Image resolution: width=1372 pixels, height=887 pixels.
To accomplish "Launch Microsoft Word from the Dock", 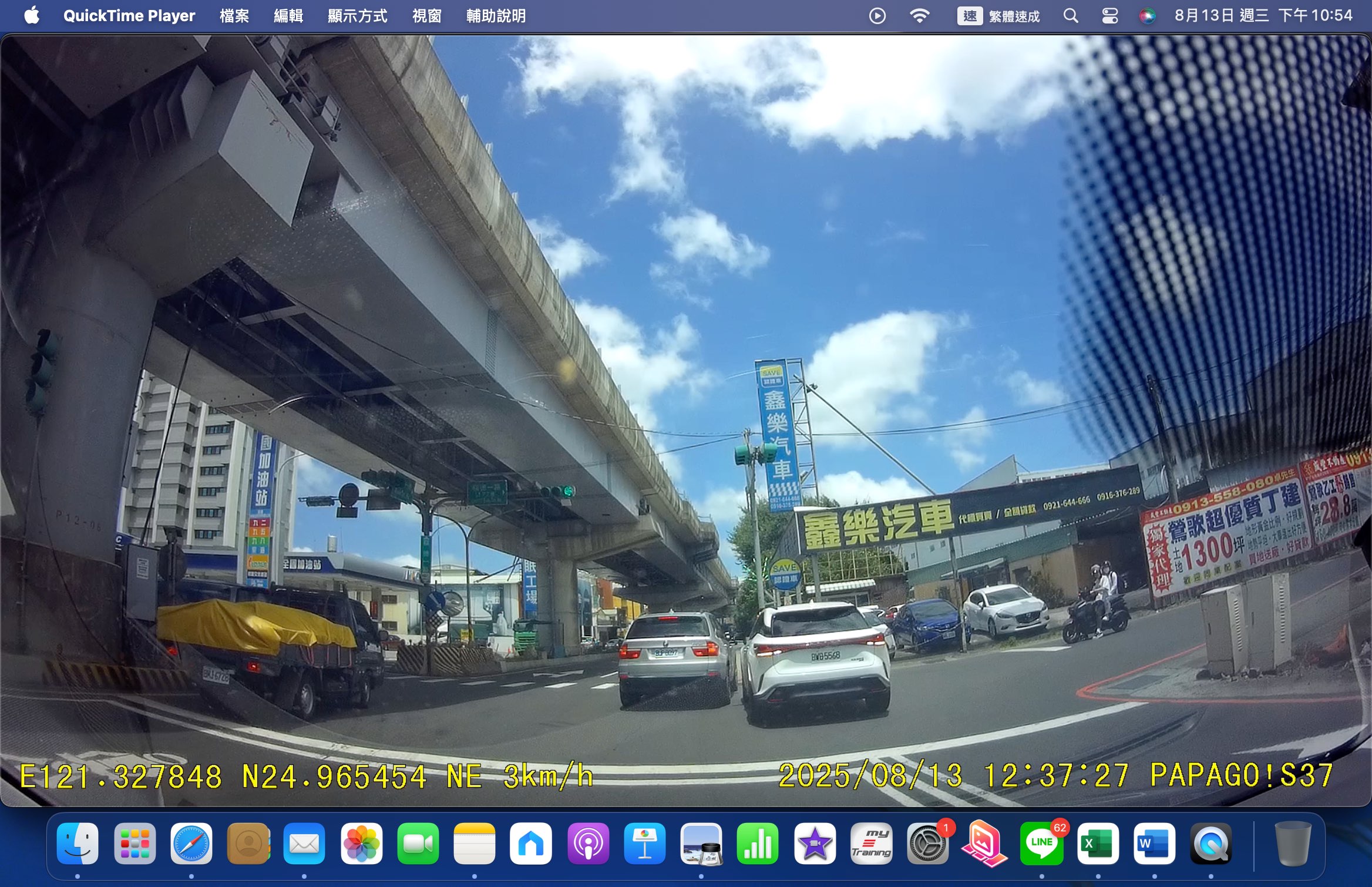I will [1155, 844].
